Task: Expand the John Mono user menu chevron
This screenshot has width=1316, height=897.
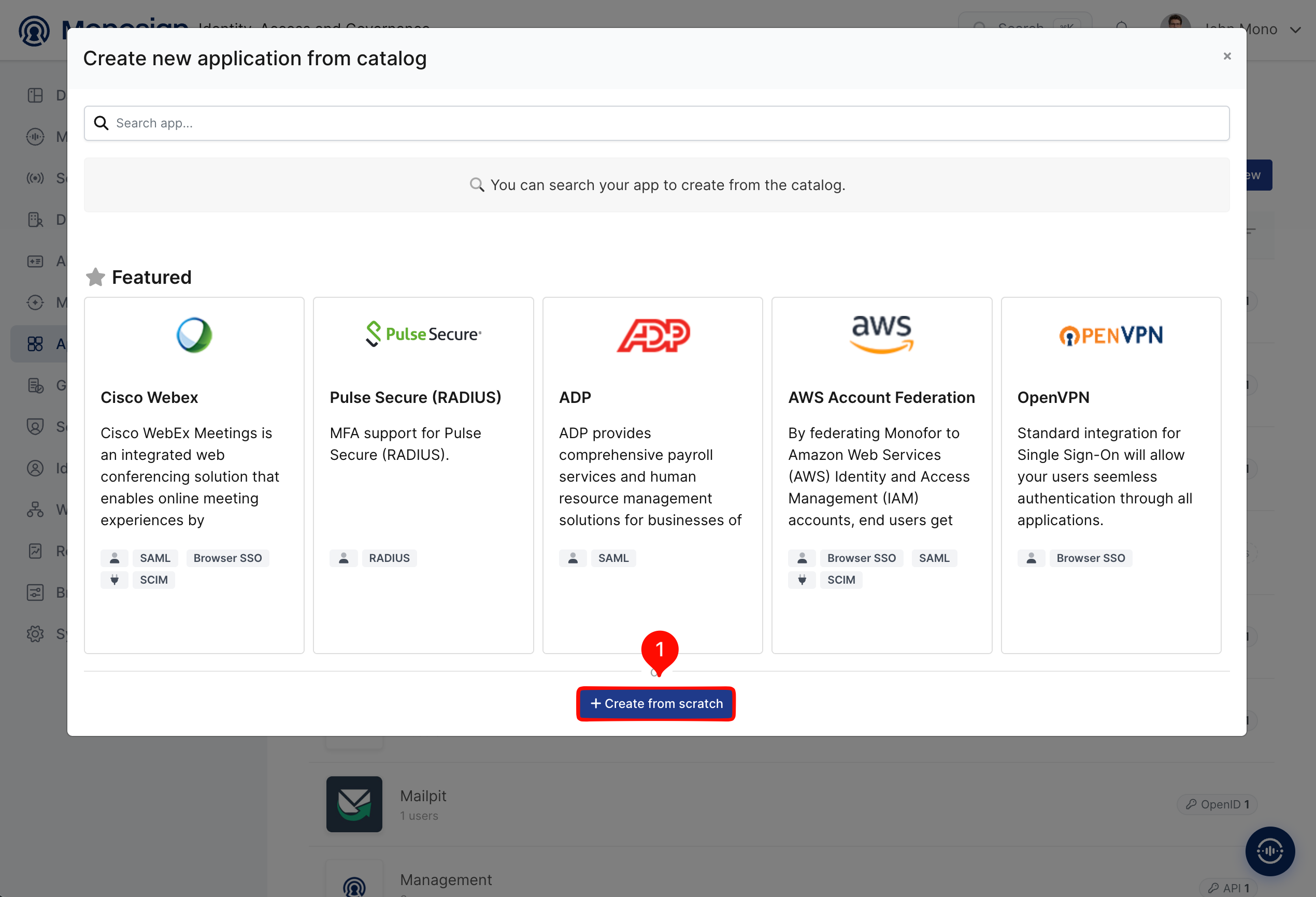Action: tap(1295, 30)
